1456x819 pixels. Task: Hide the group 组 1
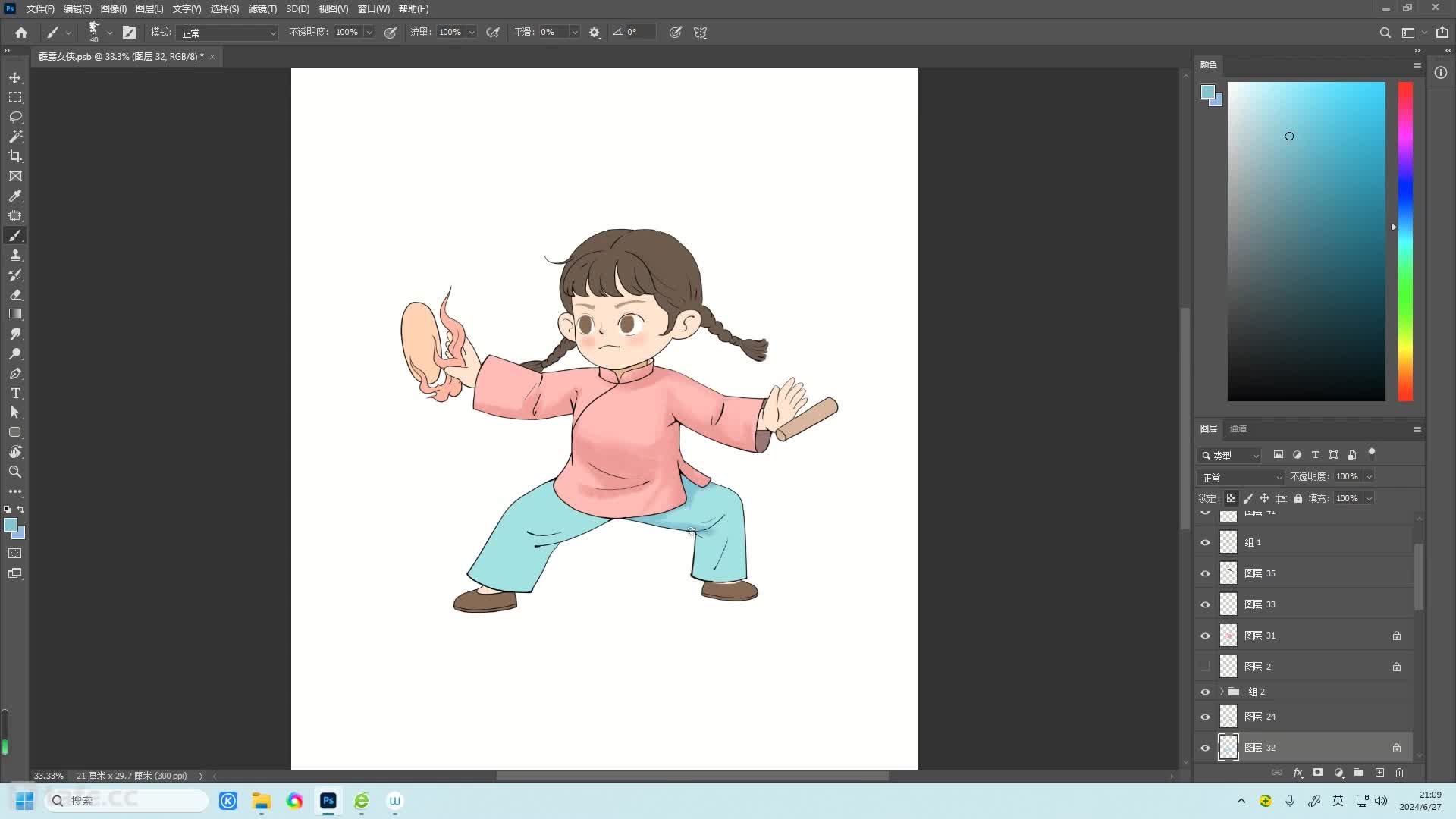1205,542
